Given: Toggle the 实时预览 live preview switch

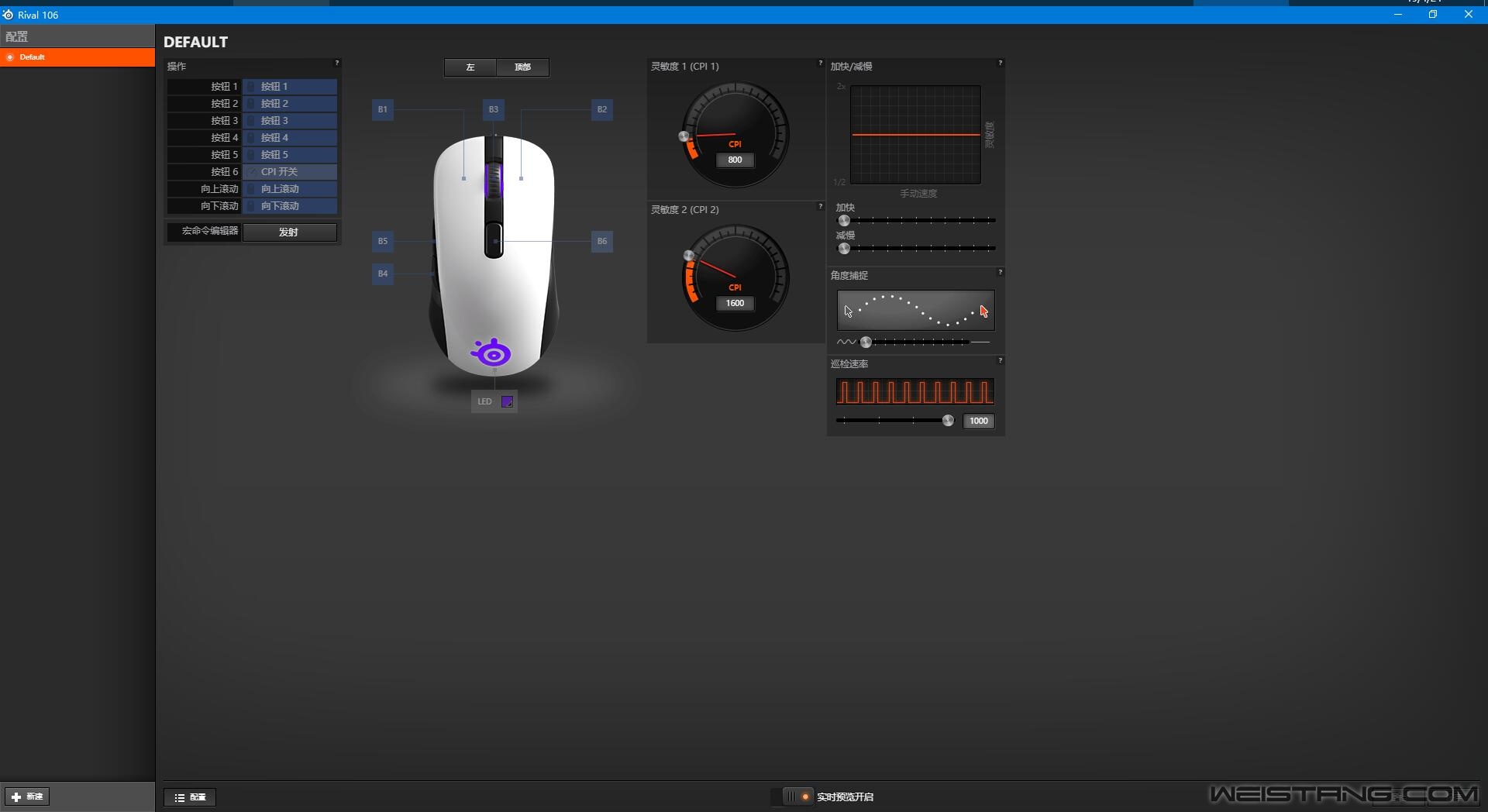Looking at the screenshot, I should 796,797.
